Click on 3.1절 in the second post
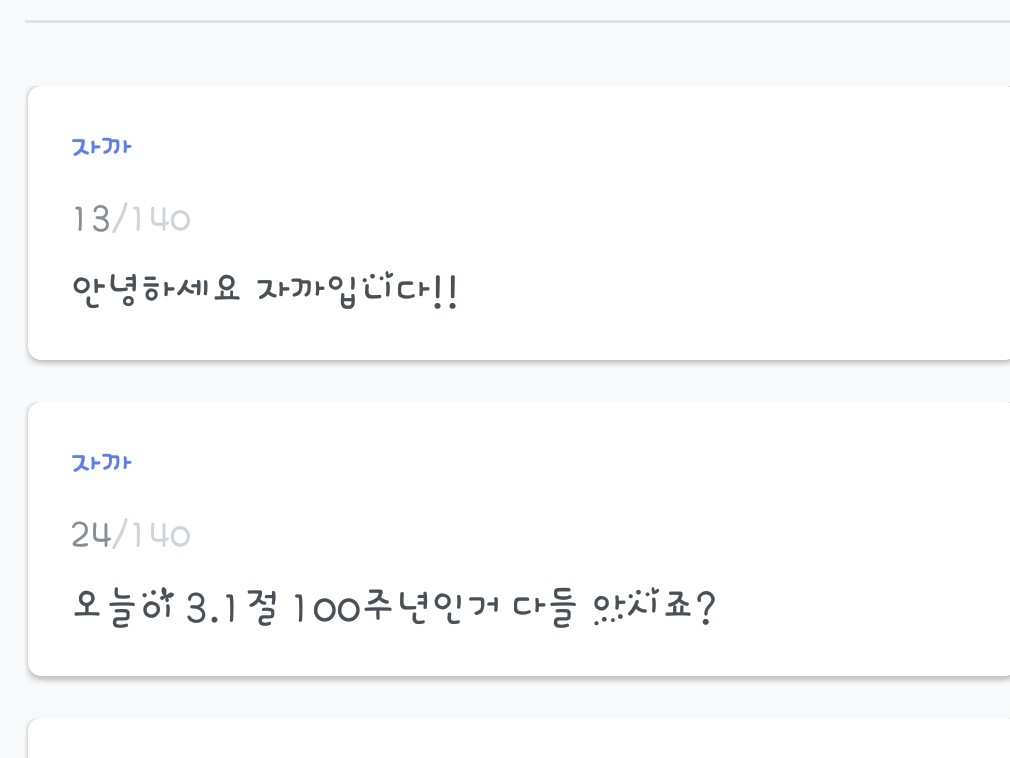 point(229,607)
